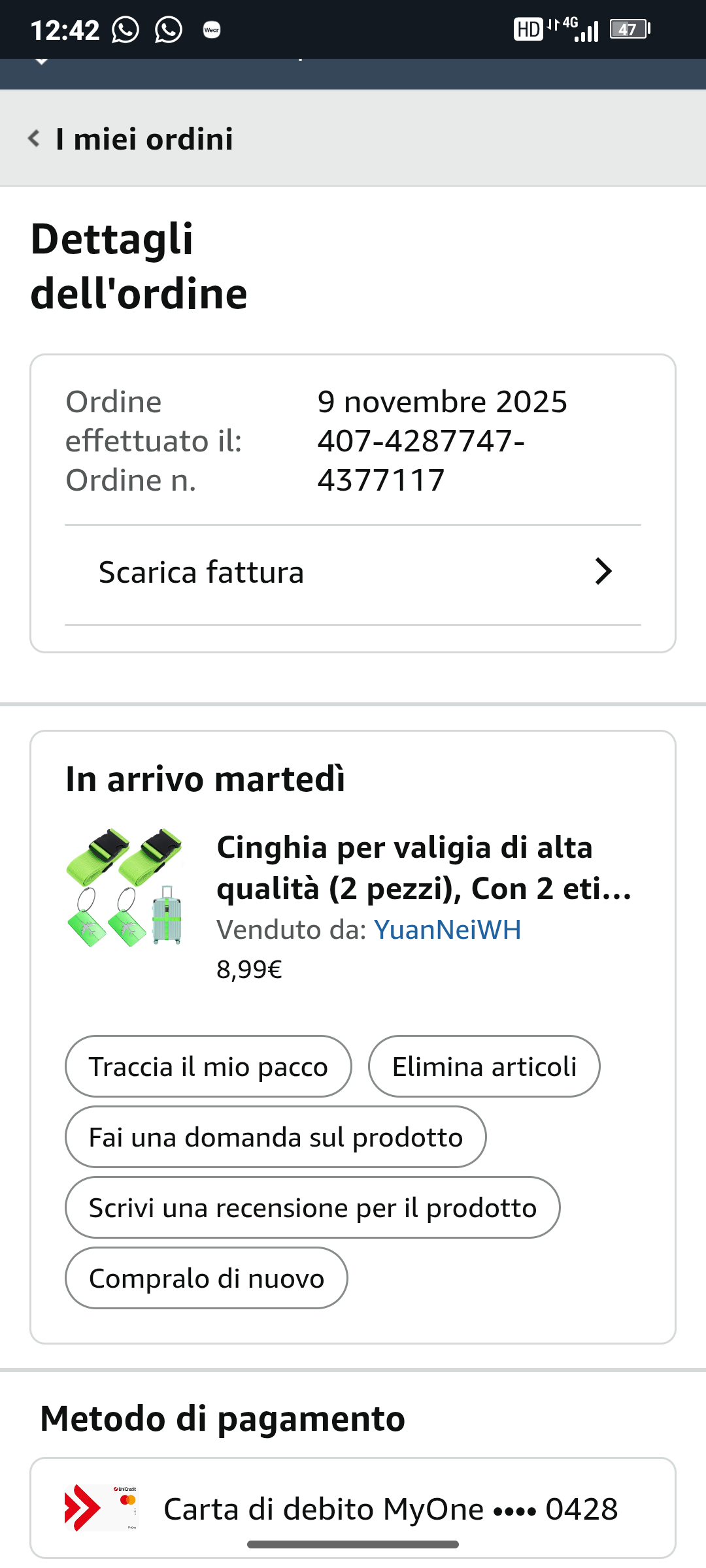Open the first WhatsApp notification icon
Viewport: 706px width, 1568px height.
(126, 30)
